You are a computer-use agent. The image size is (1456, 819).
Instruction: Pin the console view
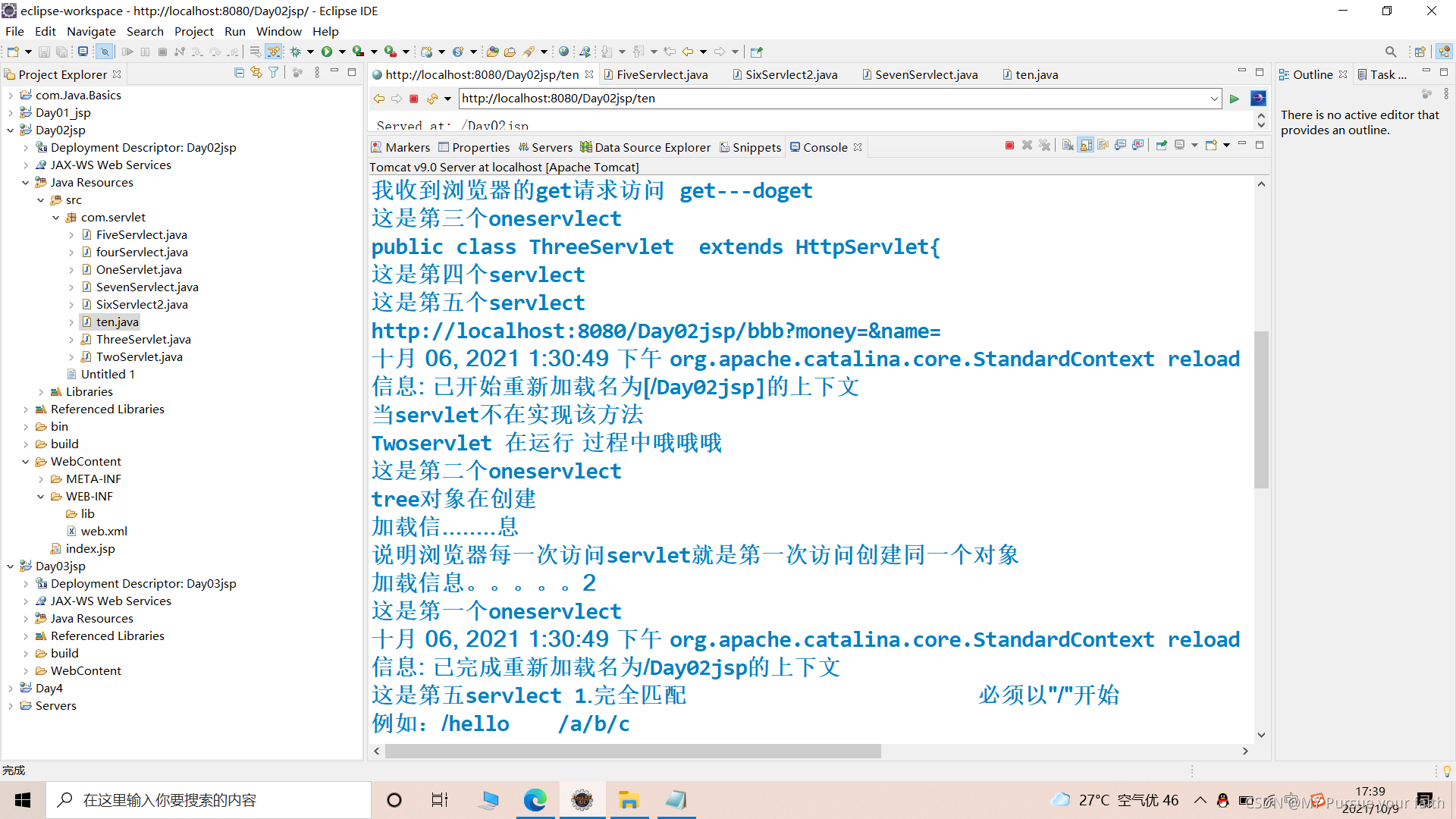point(1161,146)
